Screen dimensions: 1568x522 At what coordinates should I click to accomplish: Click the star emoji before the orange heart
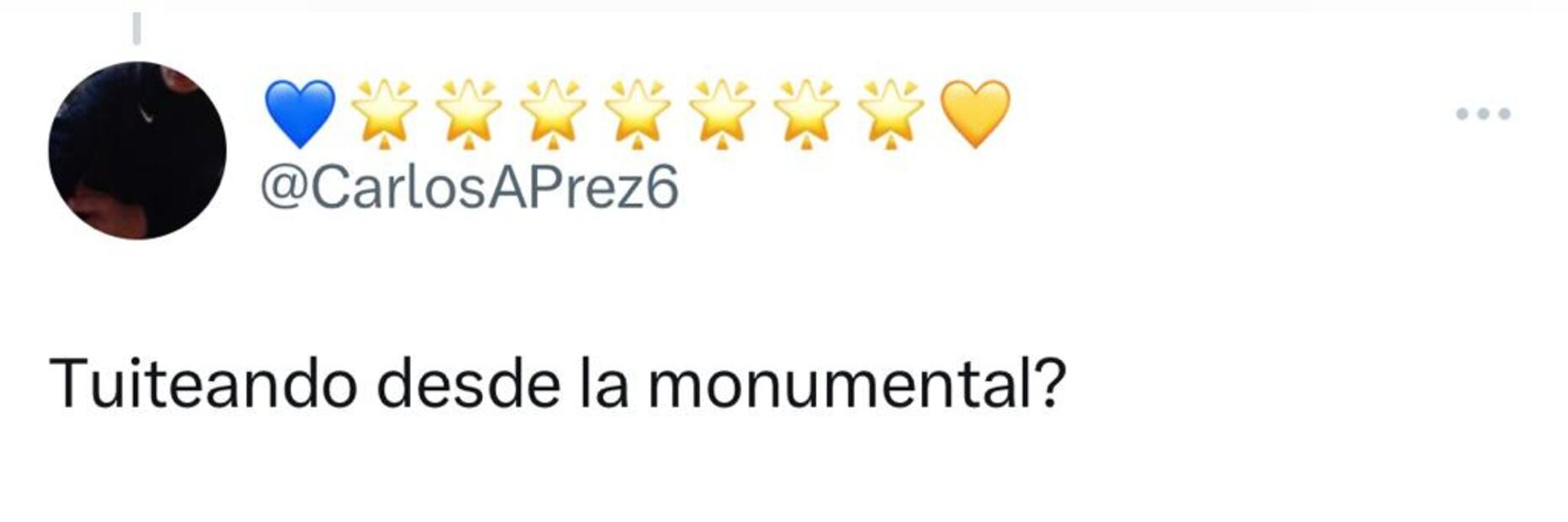pyautogui.click(x=891, y=114)
